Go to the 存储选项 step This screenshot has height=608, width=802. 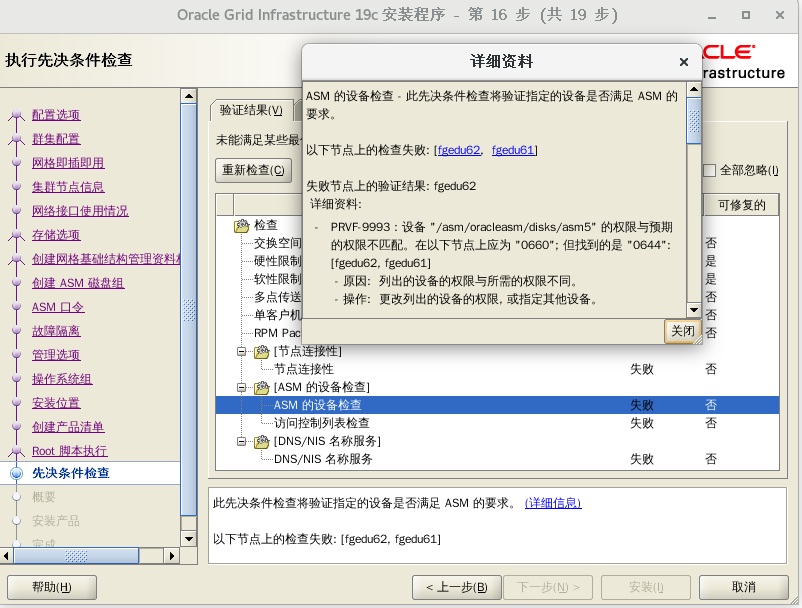point(56,235)
